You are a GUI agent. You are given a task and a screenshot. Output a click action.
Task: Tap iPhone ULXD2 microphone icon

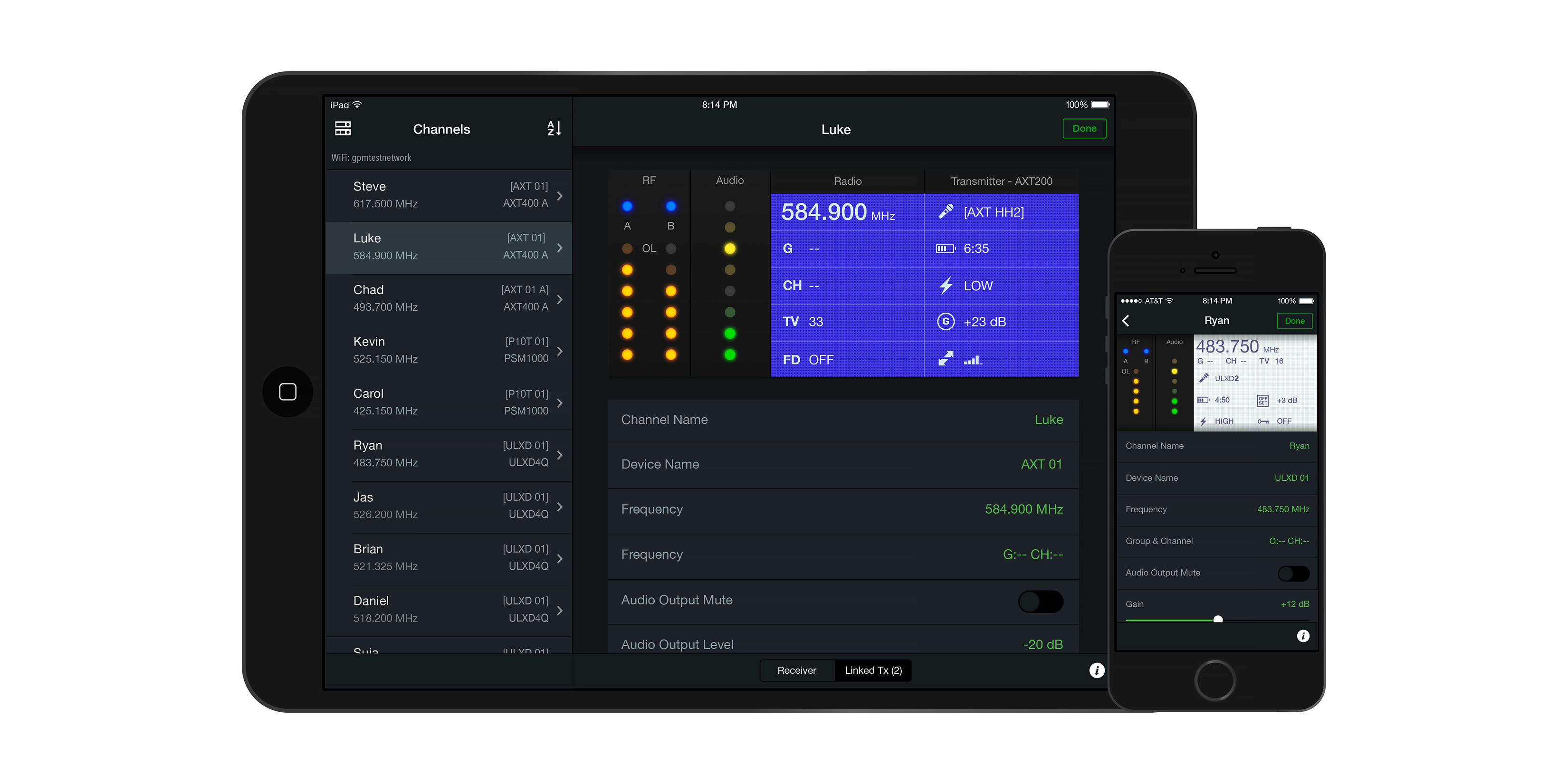tap(1204, 378)
